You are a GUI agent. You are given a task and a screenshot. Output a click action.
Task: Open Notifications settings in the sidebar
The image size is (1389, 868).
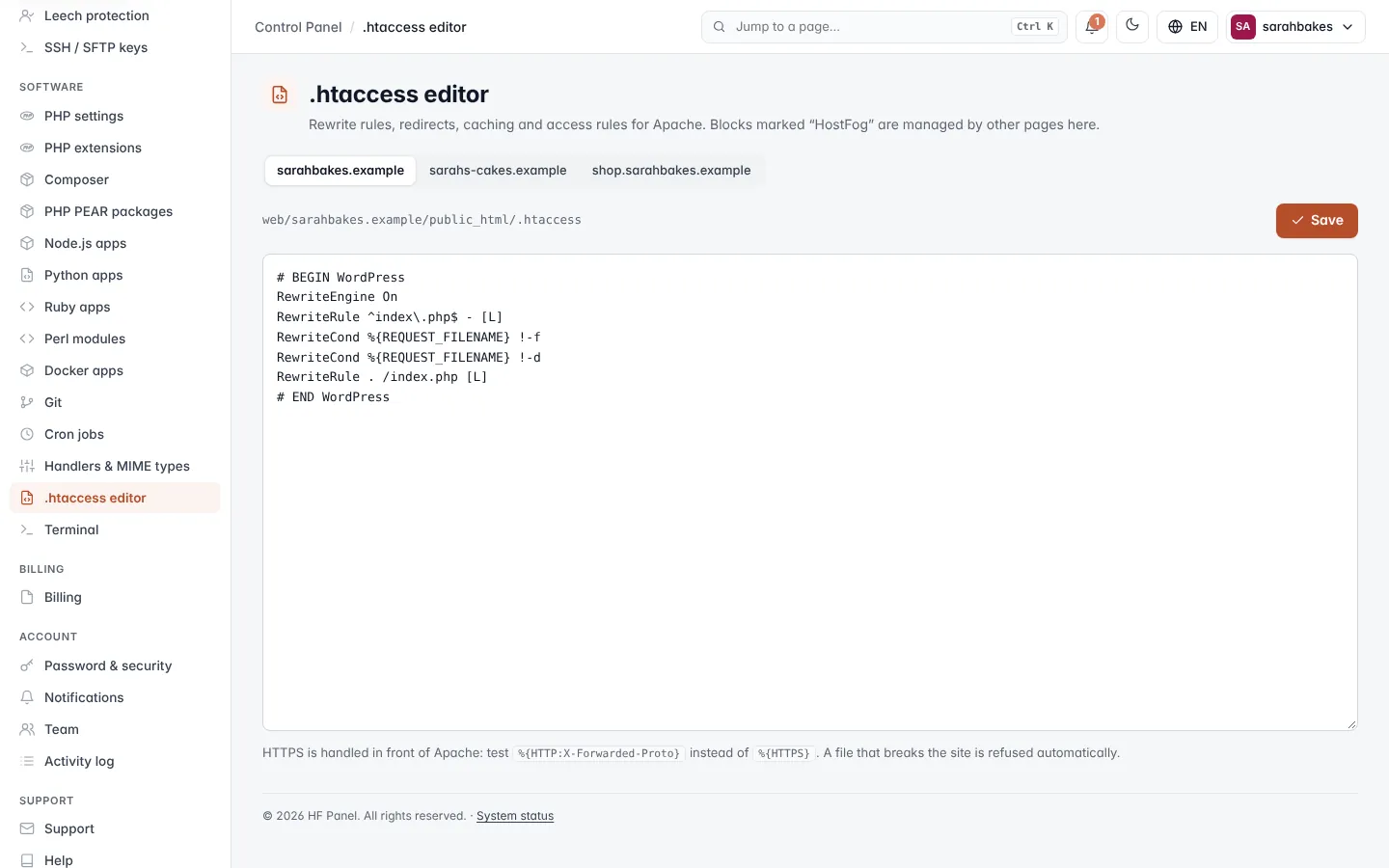[x=115, y=697]
